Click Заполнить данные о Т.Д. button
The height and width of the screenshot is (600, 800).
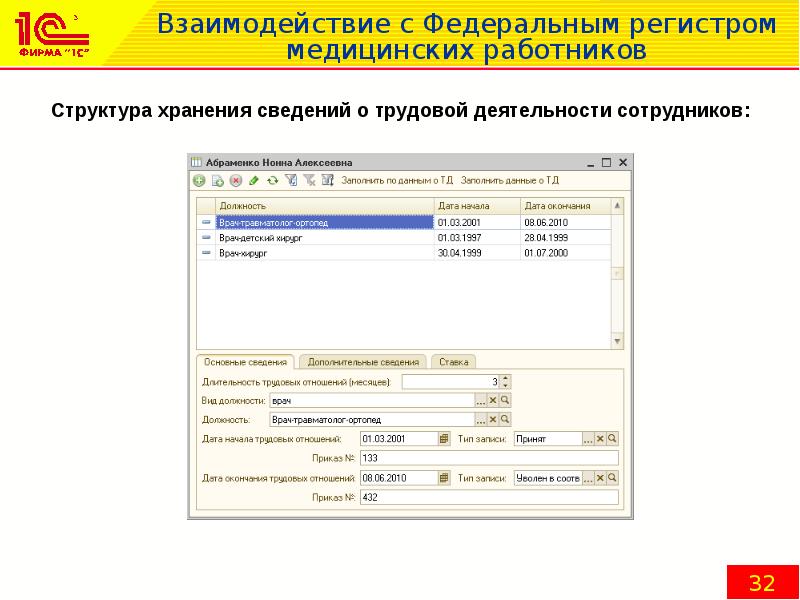[x=510, y=181]
